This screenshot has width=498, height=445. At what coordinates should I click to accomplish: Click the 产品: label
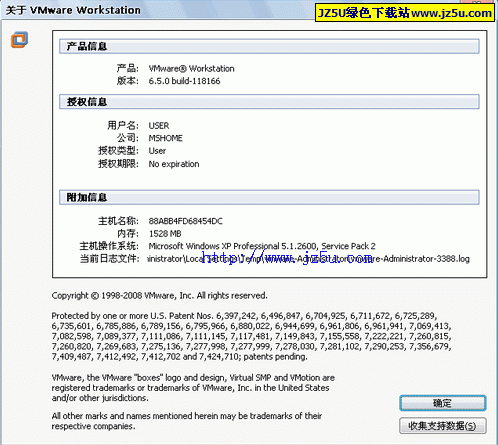coord(127,68)
